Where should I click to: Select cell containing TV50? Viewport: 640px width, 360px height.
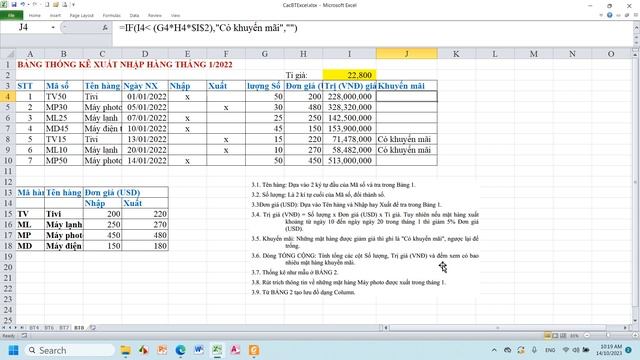64,96
